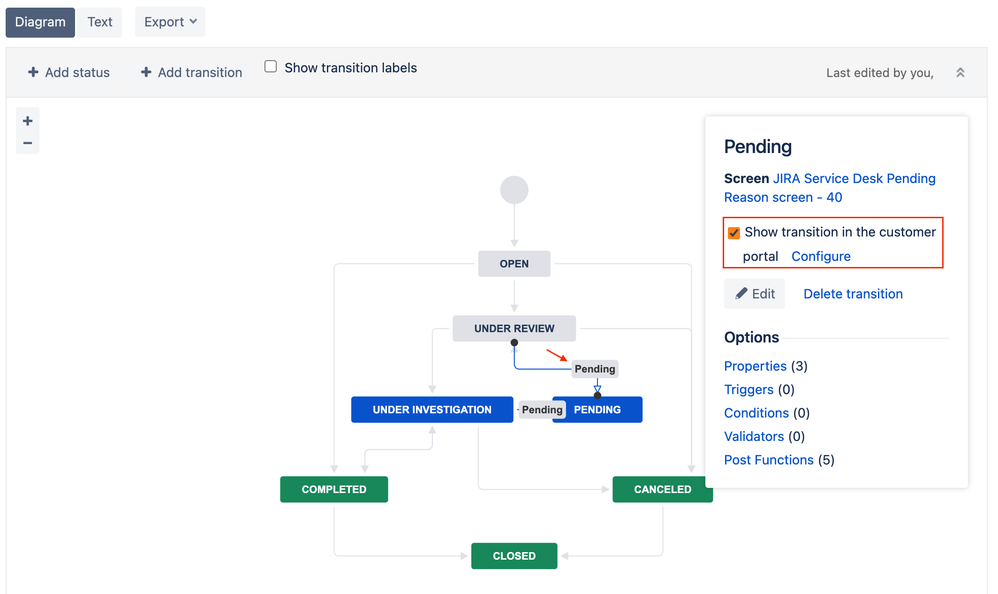Open transition Properties link
Screen dimensions: 998x594
point(755,366)
